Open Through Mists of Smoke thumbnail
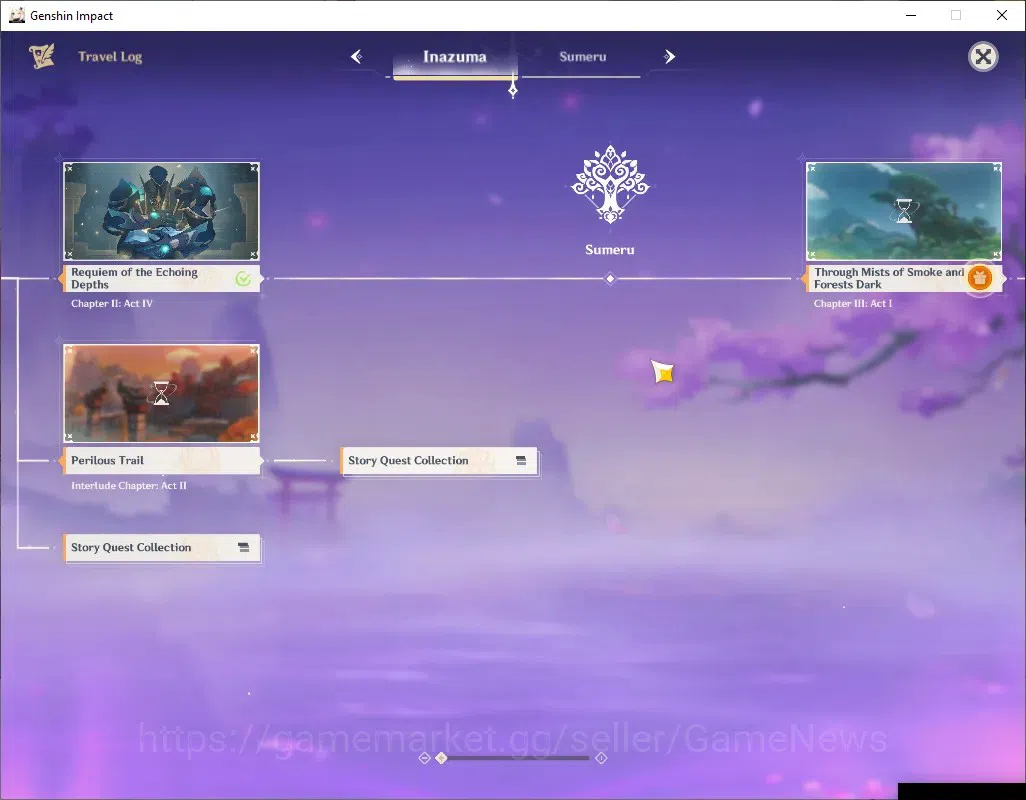This screenshot has height=800, width=1026. coord(904,211)
